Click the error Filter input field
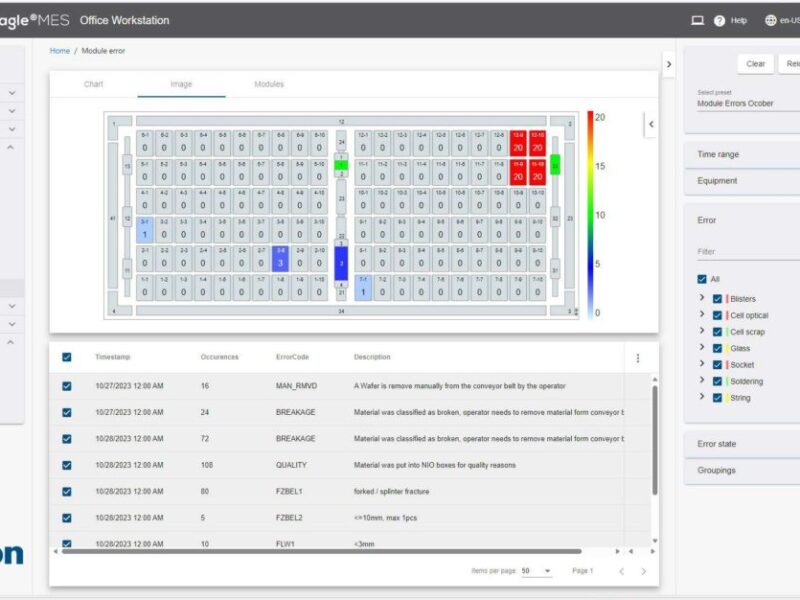Screen dimensions: 800x600 pyautogui.click(x=745, y=252)
